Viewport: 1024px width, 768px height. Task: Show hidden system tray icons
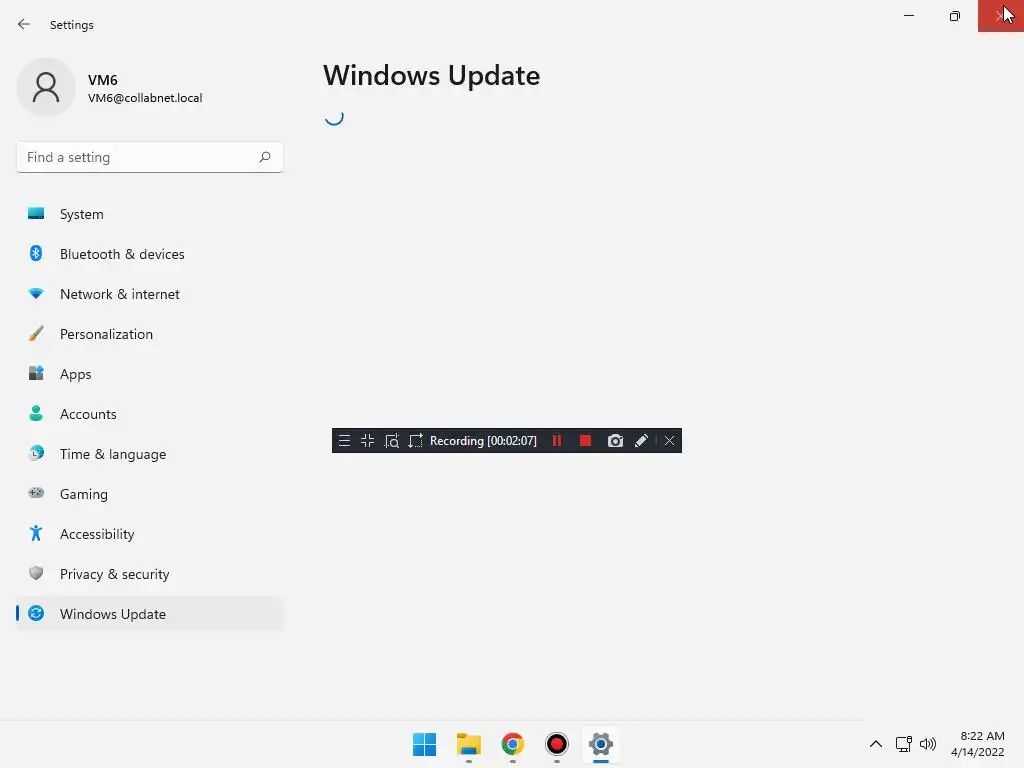pos(876,744)
